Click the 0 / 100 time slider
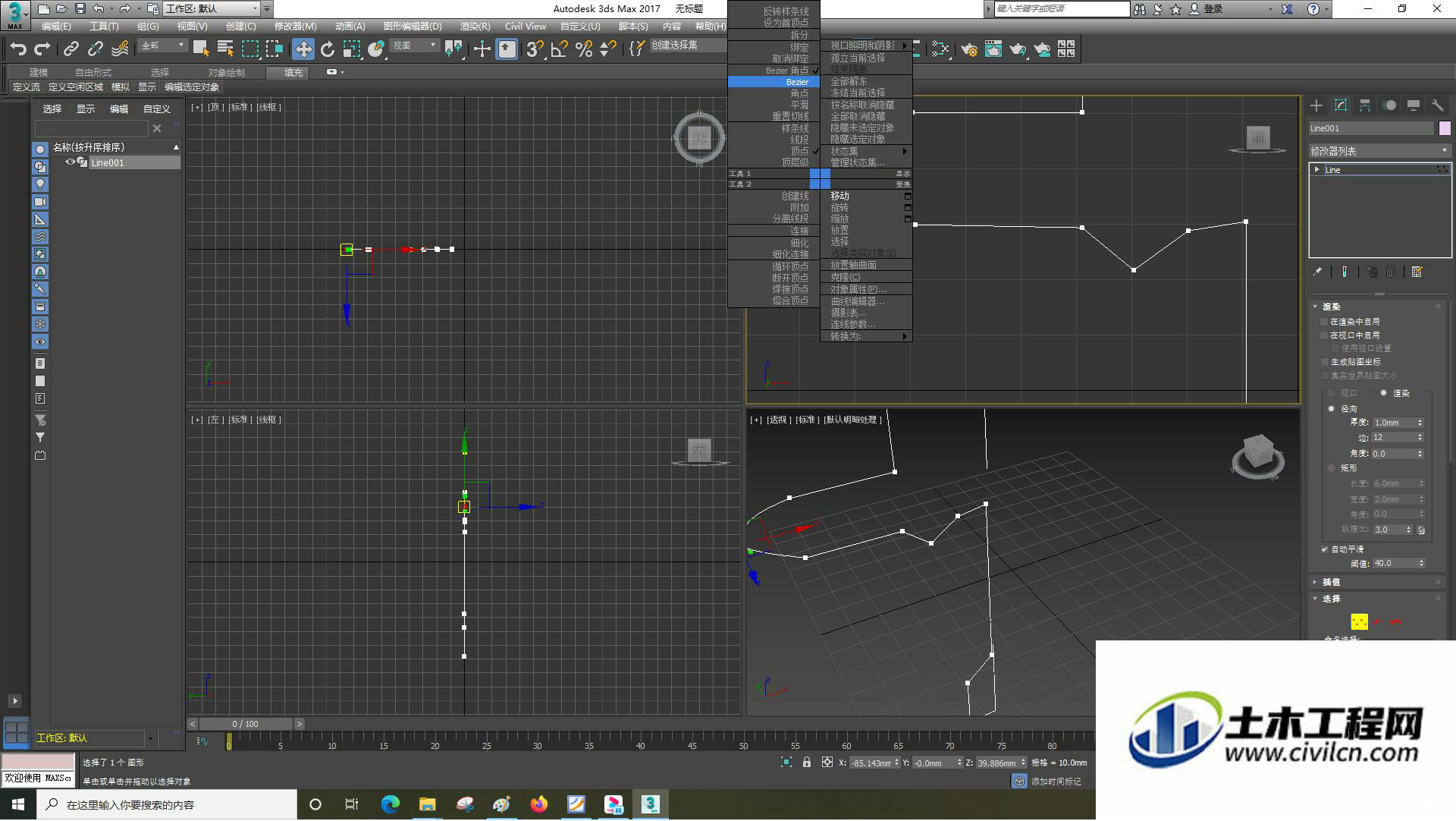1456x821 pixels. [246, 724]
